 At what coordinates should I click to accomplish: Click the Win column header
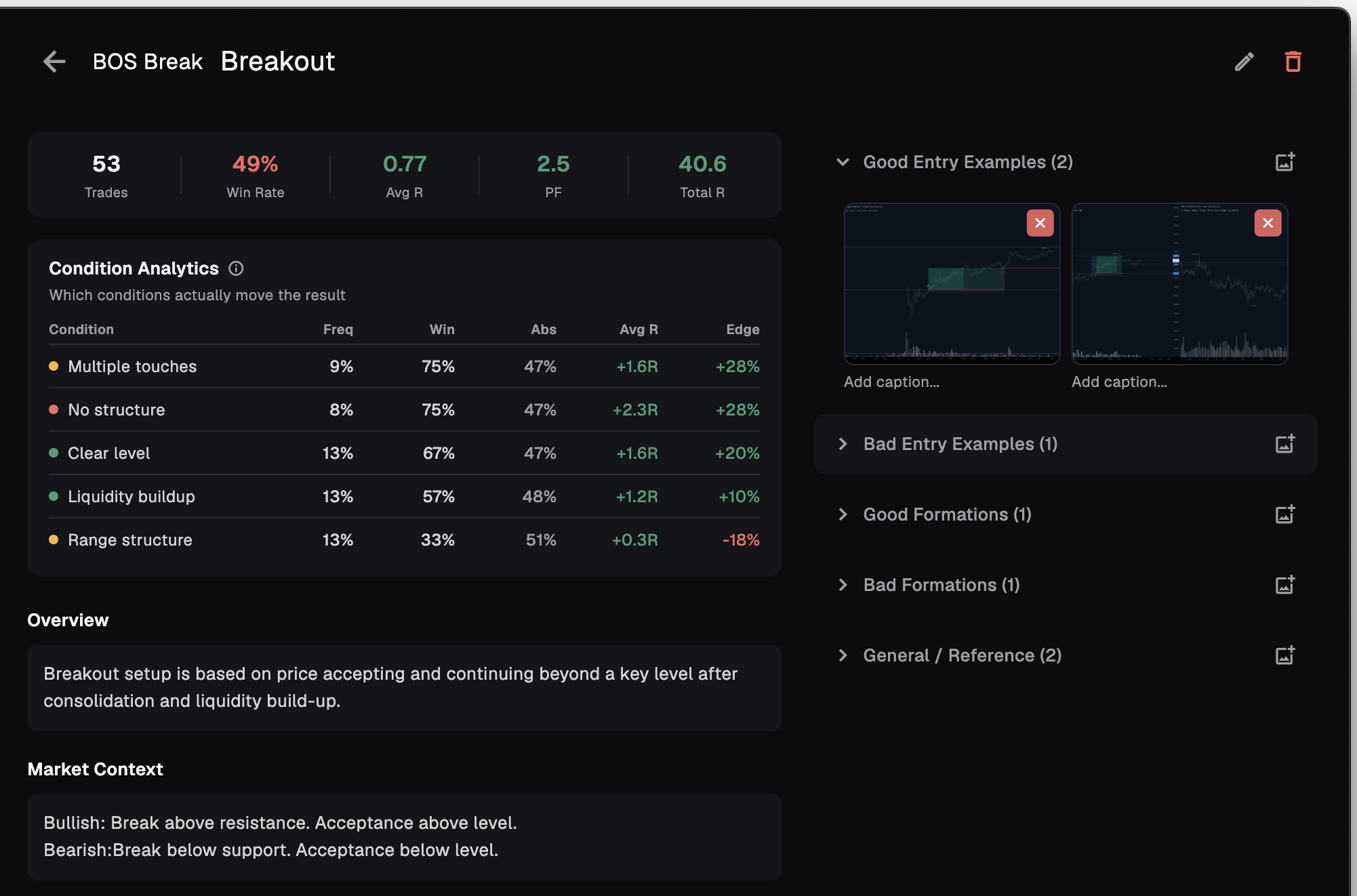(442, 329)
